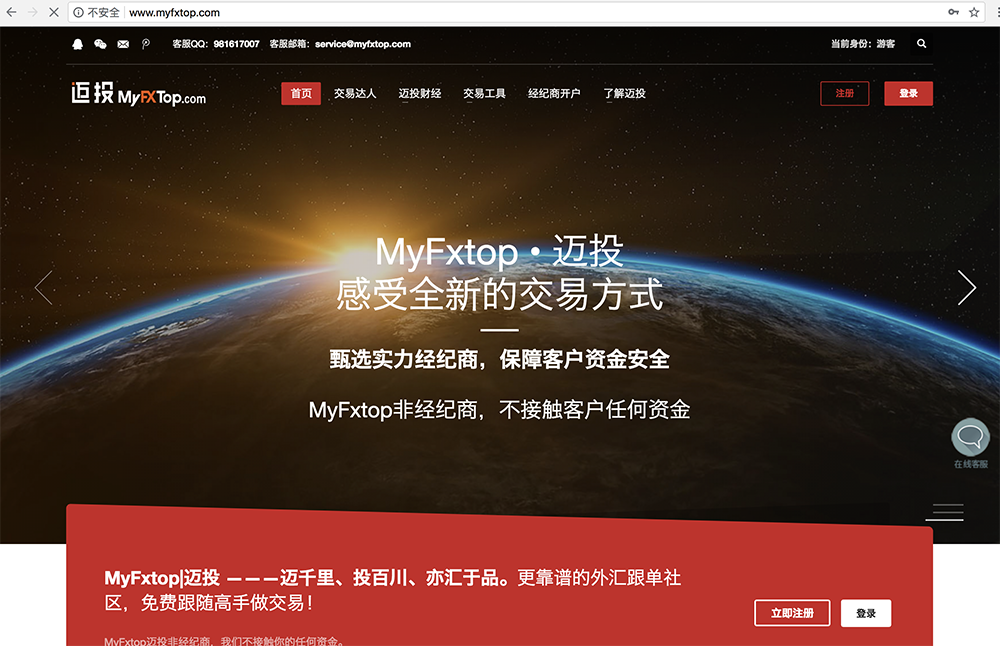Click the MyFxTop.com logo

click(x=138, y=93)
